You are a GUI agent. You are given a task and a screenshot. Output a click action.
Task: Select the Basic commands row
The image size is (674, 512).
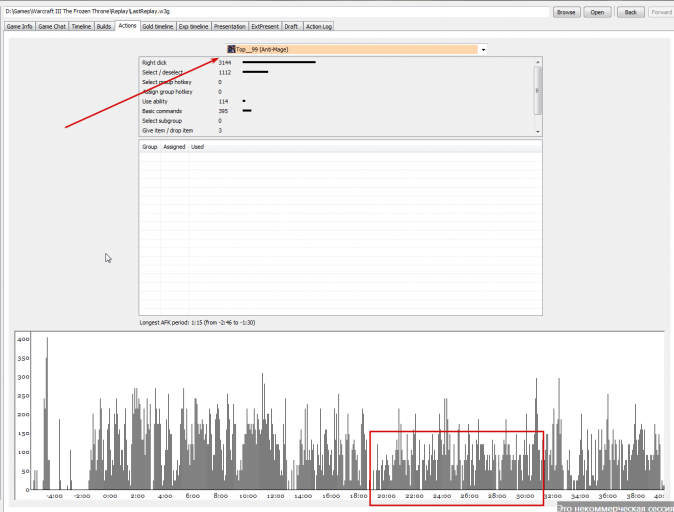coord(337,111)
